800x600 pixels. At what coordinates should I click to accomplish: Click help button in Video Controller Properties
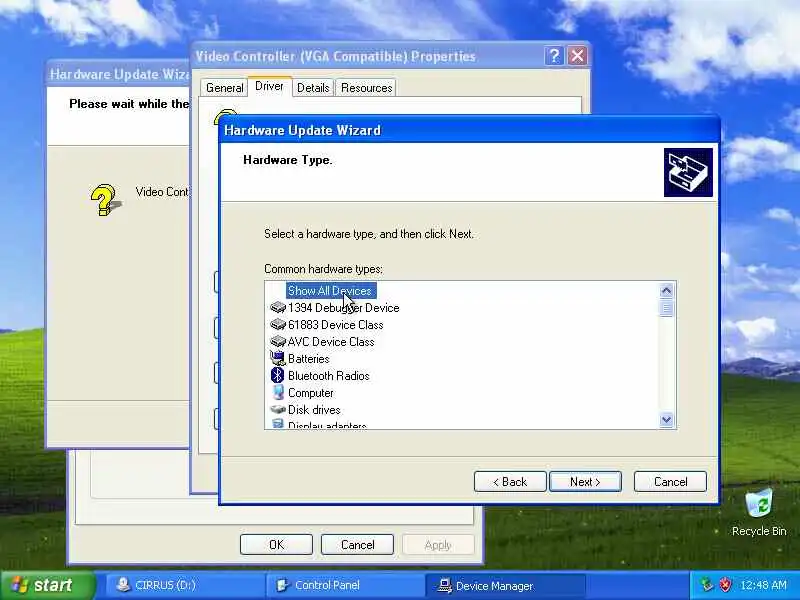554,56
